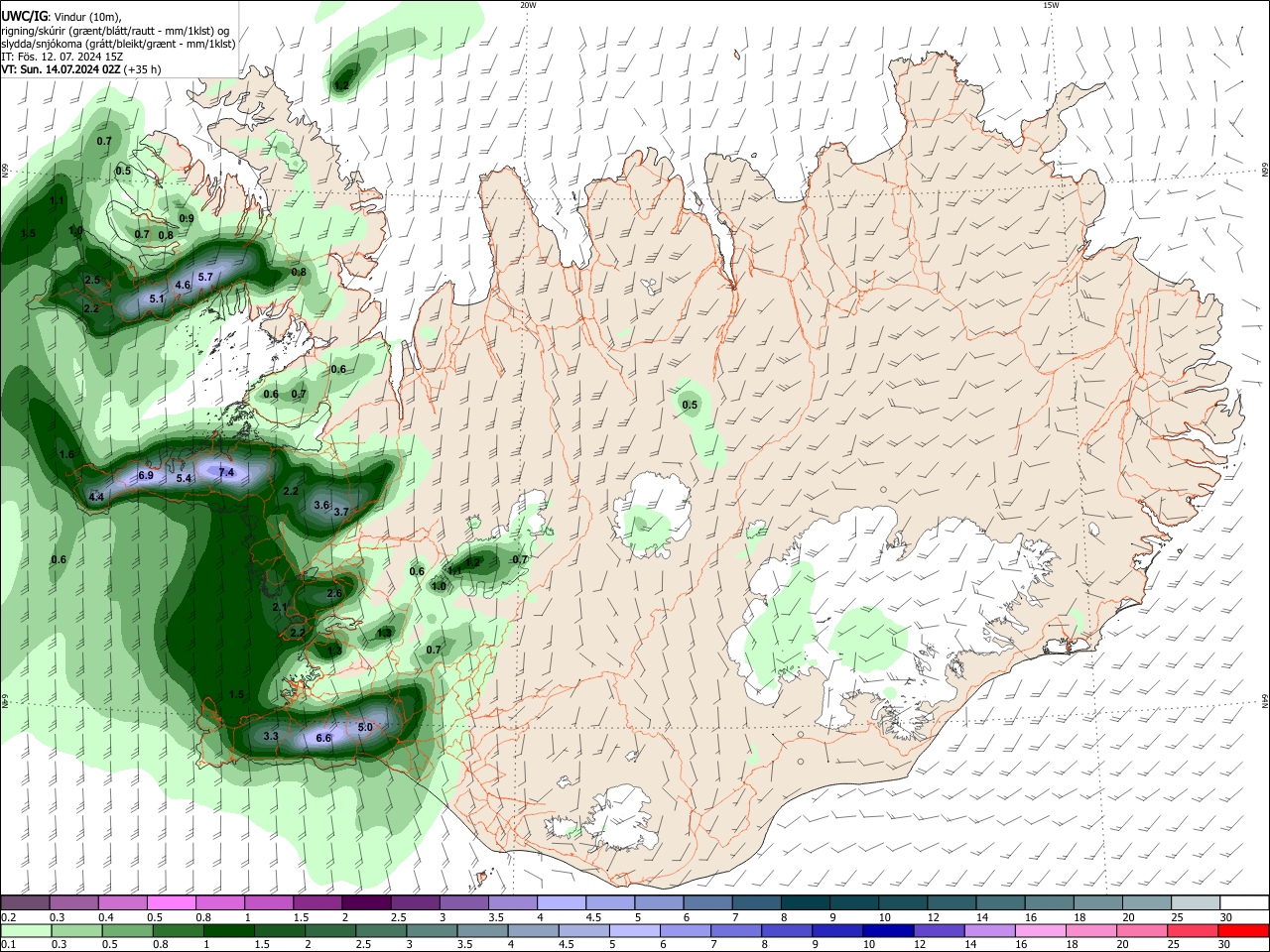The image size is (1270, 952).
Task: Click the 5.0 precipitation value label
Action: point(365,728)
